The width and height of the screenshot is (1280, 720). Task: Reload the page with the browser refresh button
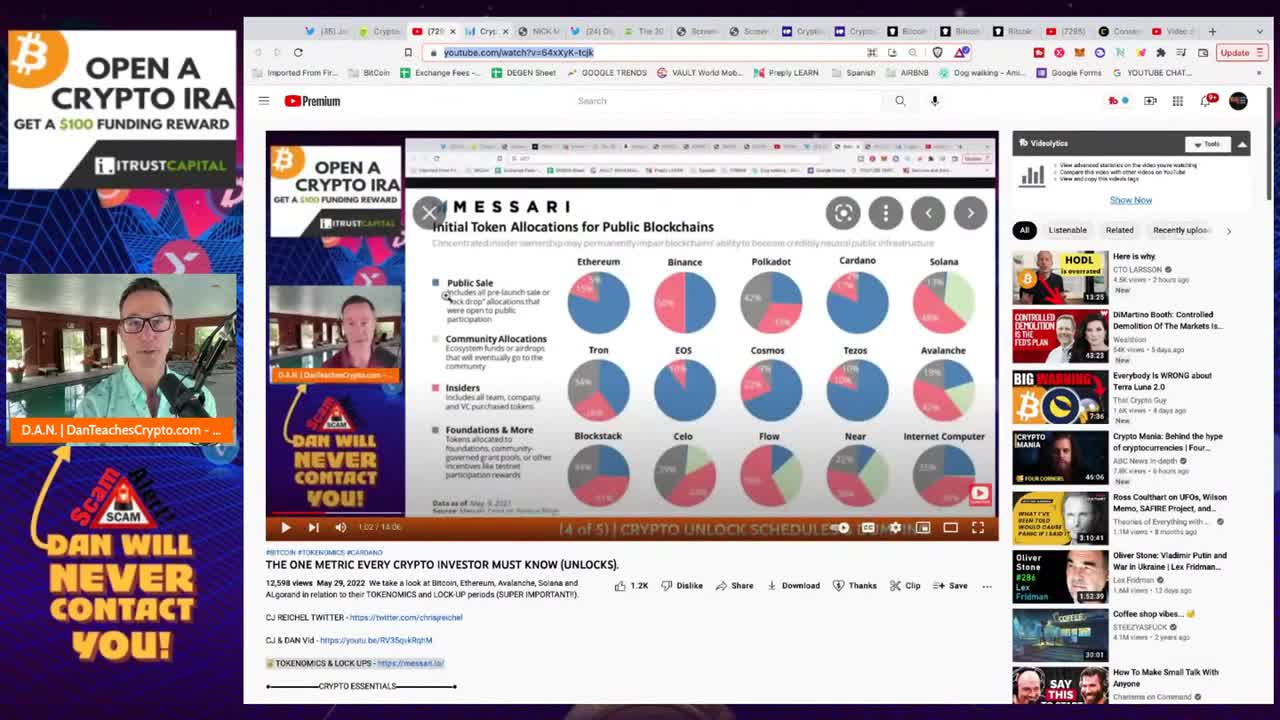click(x=298, y=52)
